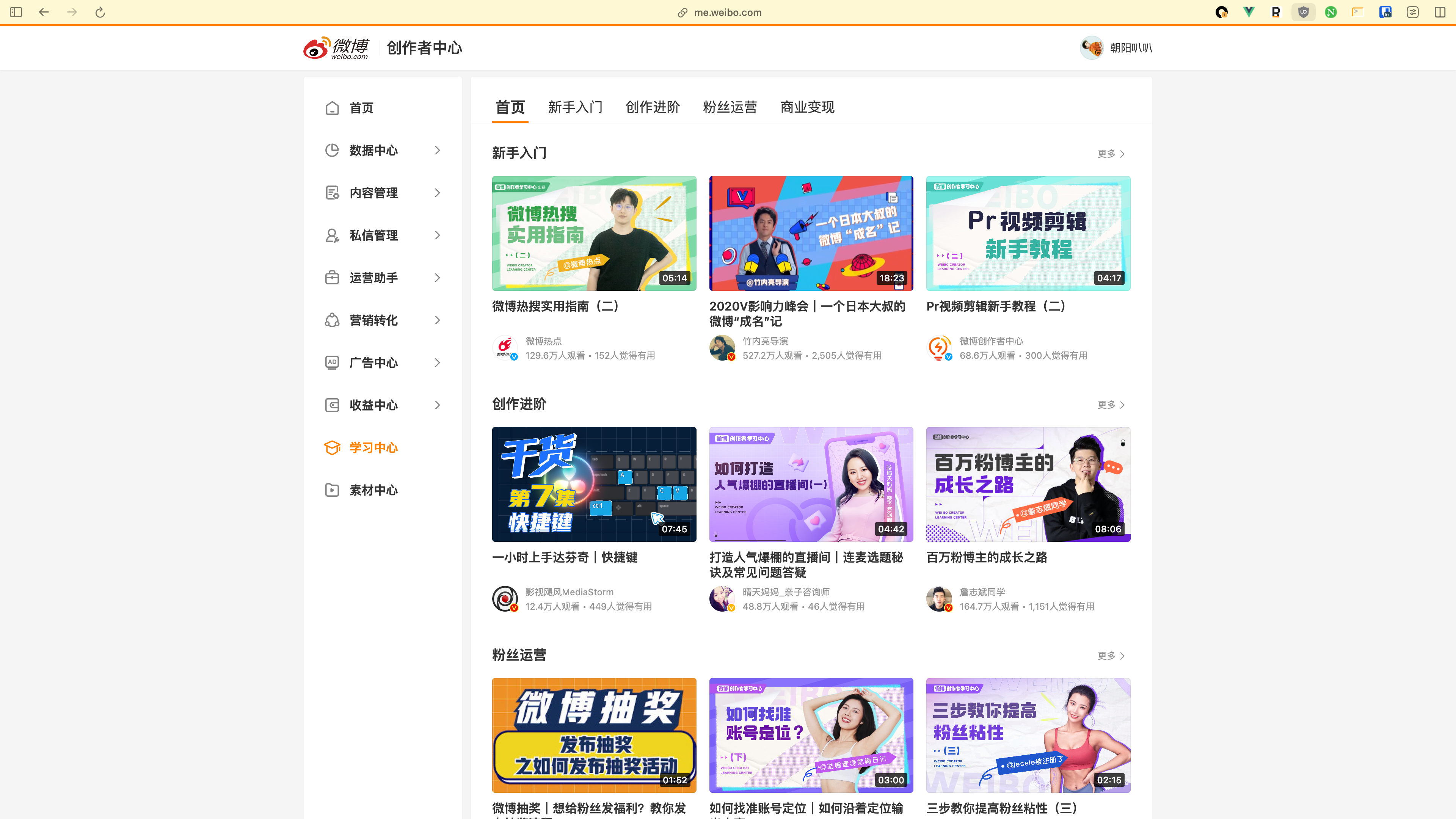Click the me.weibo.com address bar
The width and height of the screenshot is (1456, 819).
728,12
